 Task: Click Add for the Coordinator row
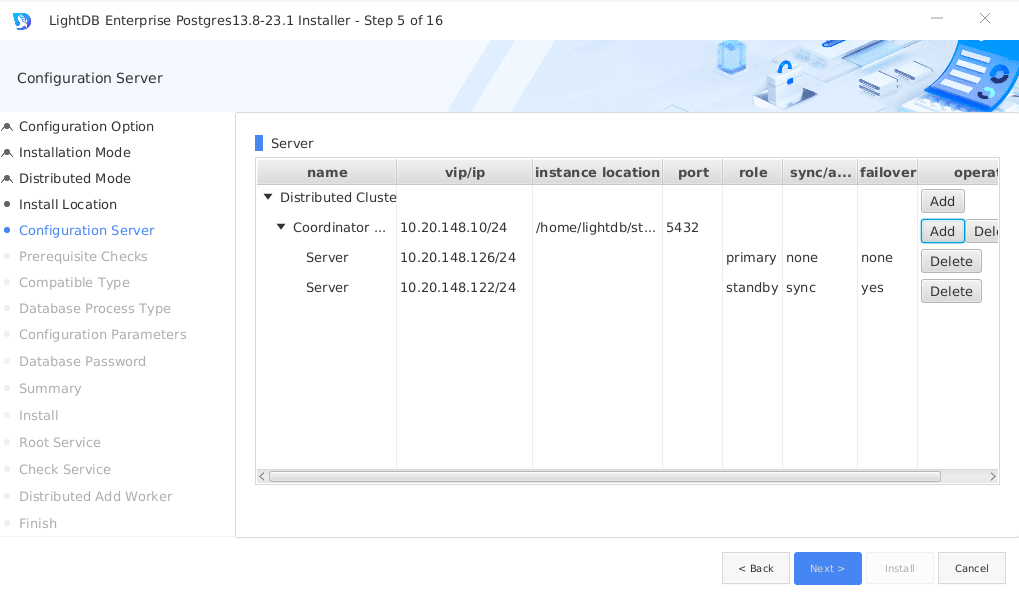942,231
